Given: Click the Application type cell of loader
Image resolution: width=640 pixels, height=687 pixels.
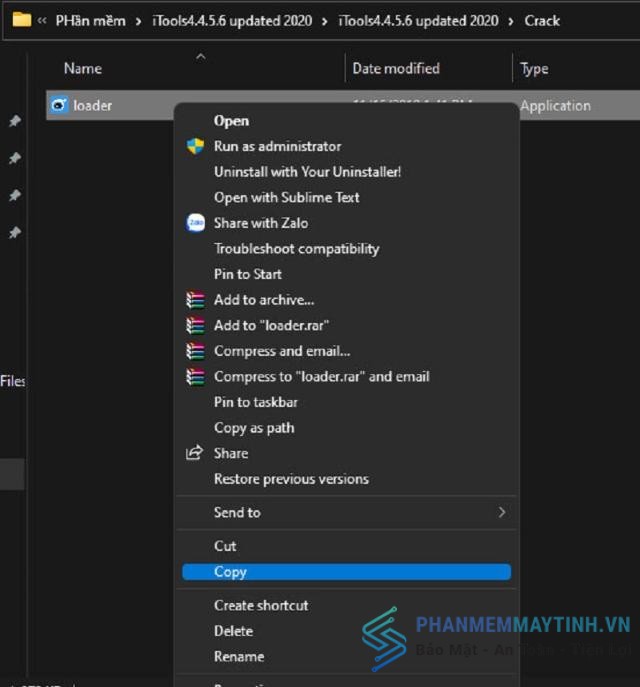Looking at the screenshot, I should pos(555,106).
